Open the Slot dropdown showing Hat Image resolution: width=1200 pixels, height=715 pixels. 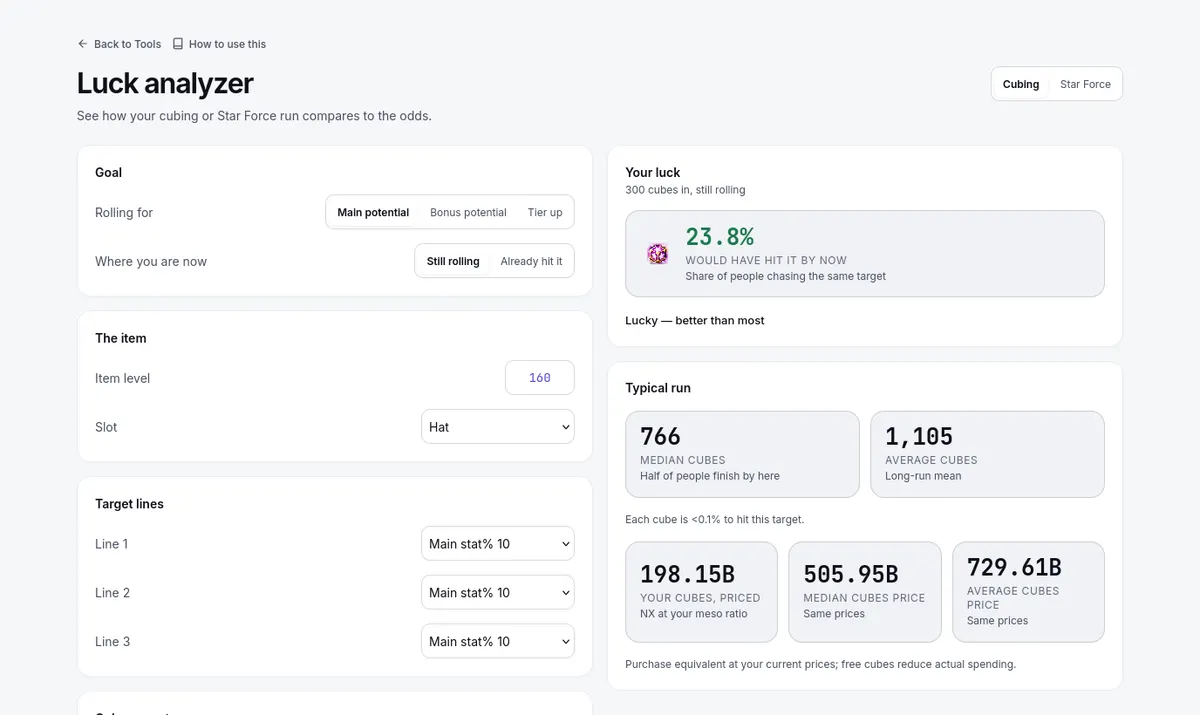click(x=498, y=427)
